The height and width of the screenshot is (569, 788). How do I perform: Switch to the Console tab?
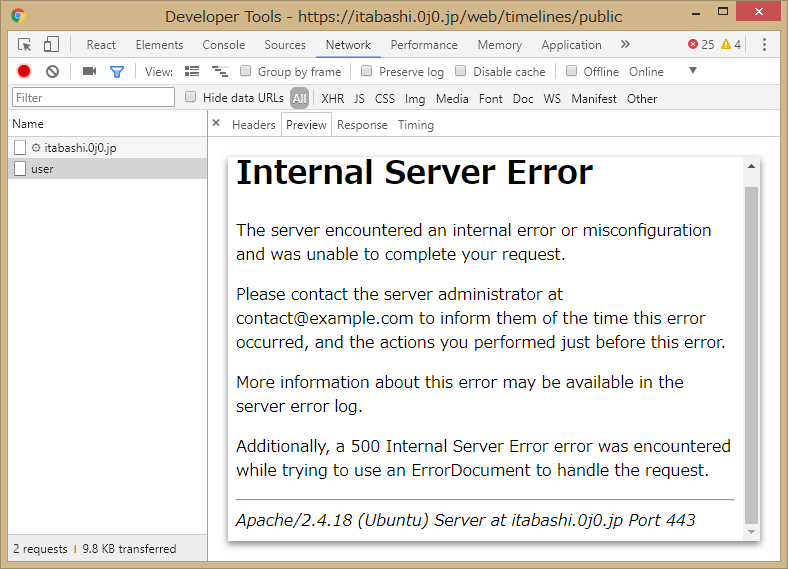[x=223, y=45]
